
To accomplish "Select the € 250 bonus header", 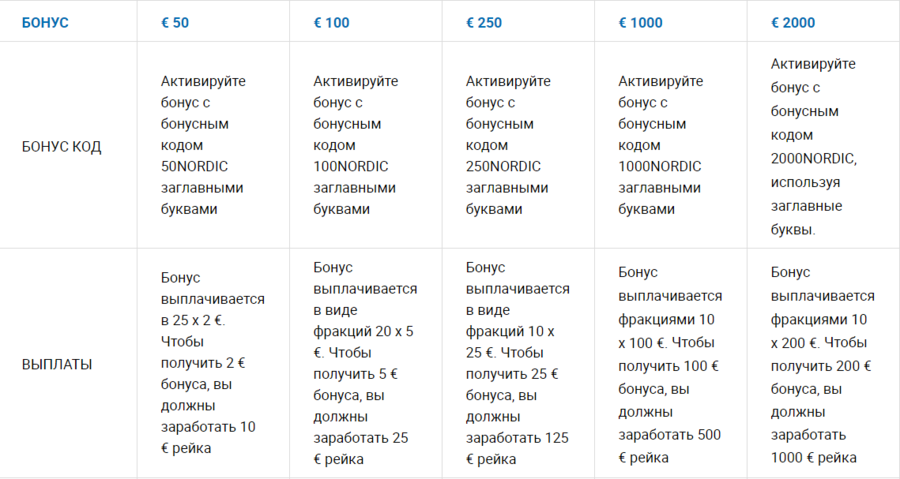I will [x=484, y=22].
